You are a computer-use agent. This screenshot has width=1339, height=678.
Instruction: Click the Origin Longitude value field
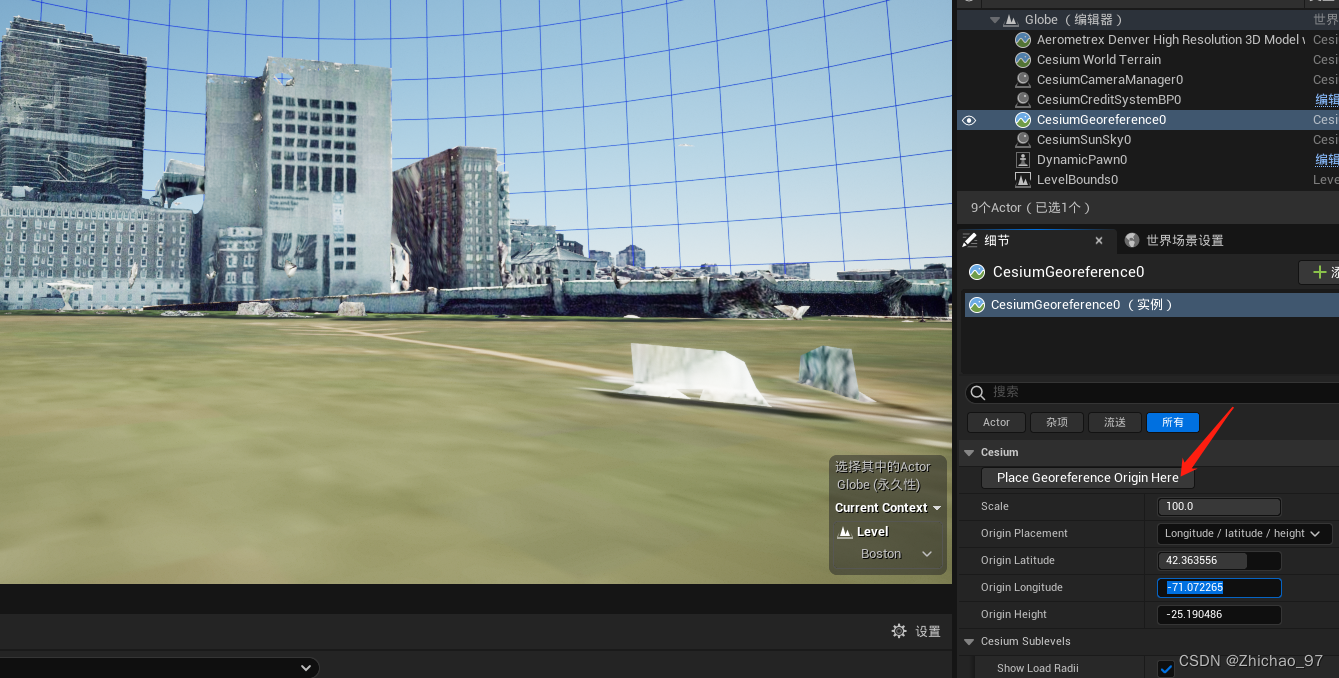tap(1219, 588)
